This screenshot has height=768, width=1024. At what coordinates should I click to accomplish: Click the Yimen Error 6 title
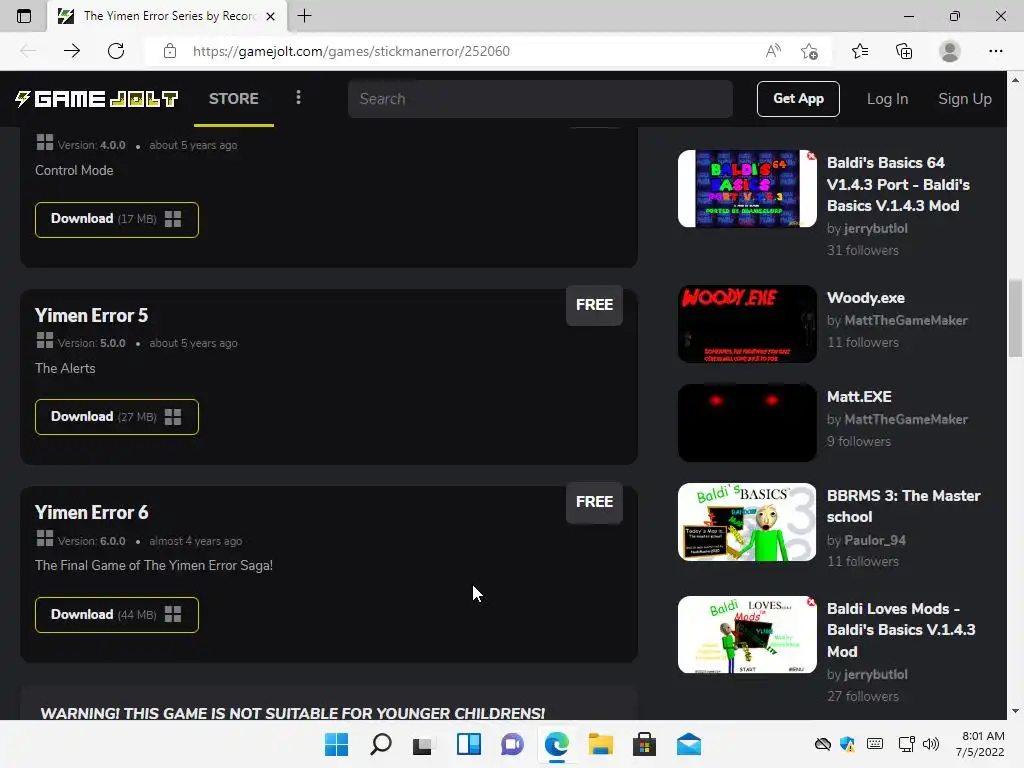[91, 513]
